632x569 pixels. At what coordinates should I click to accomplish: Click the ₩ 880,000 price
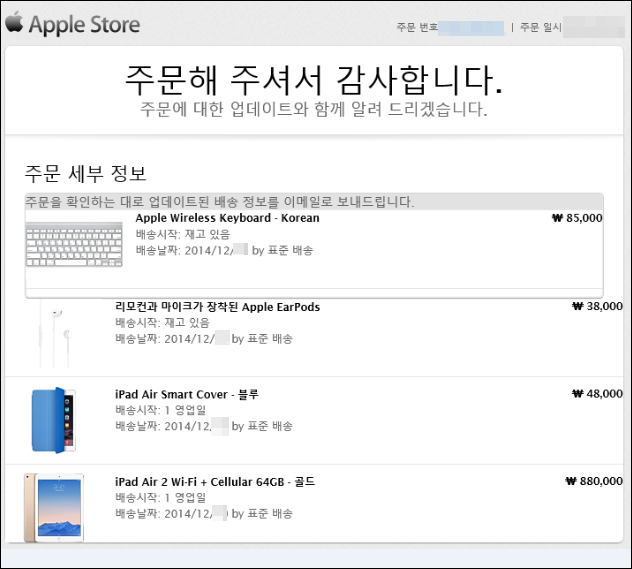click(594, 481)
